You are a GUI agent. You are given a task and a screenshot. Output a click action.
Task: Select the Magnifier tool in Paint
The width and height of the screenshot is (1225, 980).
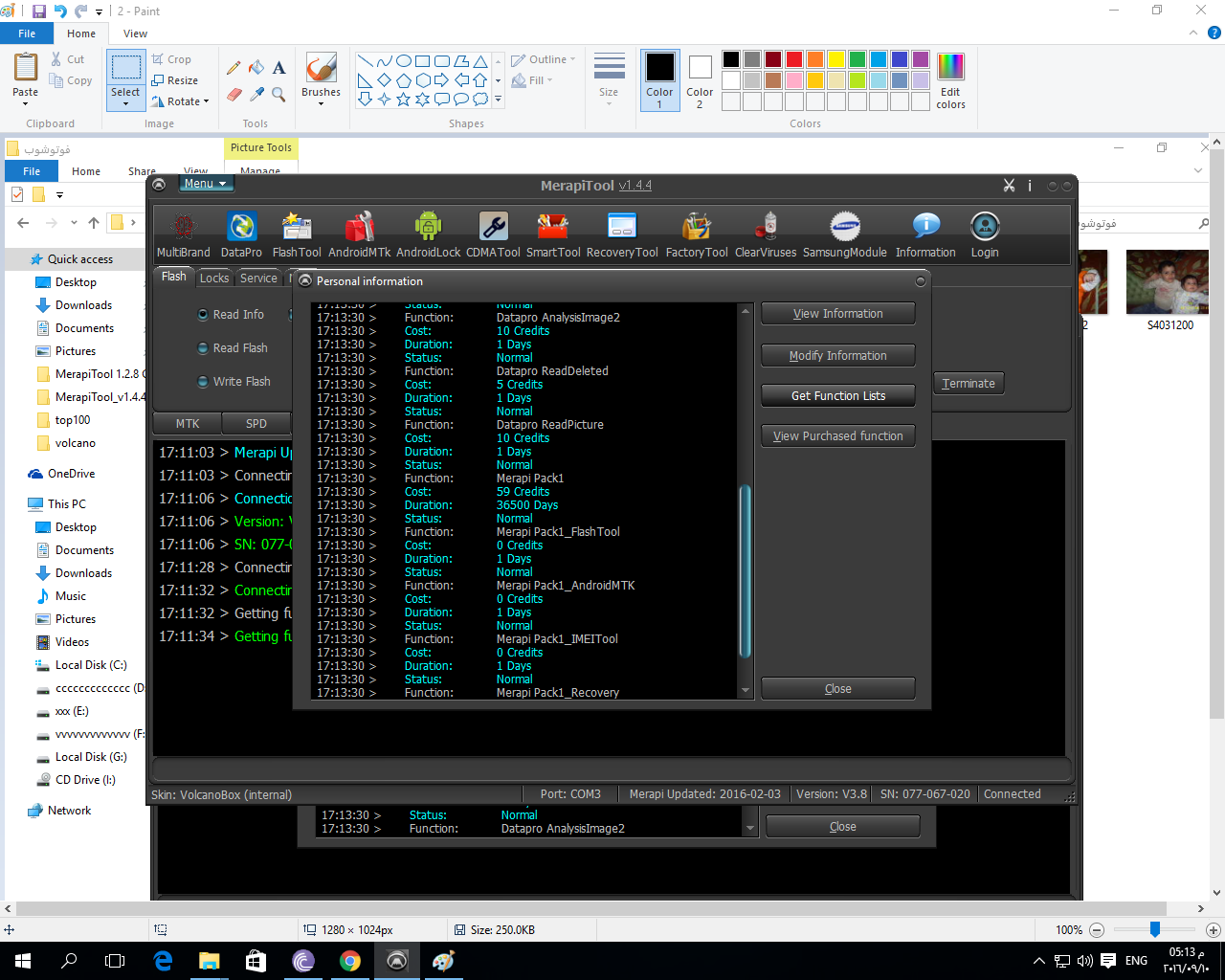(279, 94)
